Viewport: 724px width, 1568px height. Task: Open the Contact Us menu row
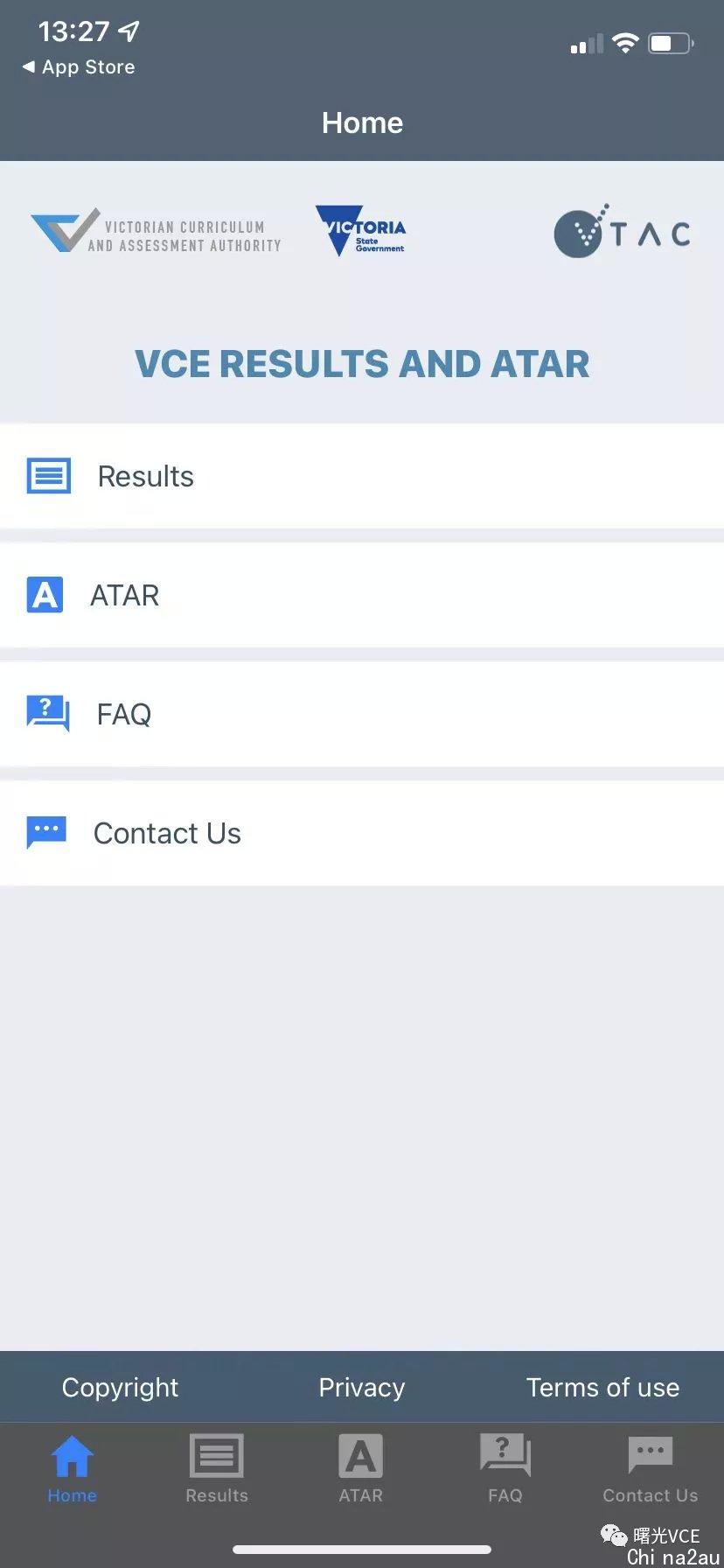coord(362,833)
